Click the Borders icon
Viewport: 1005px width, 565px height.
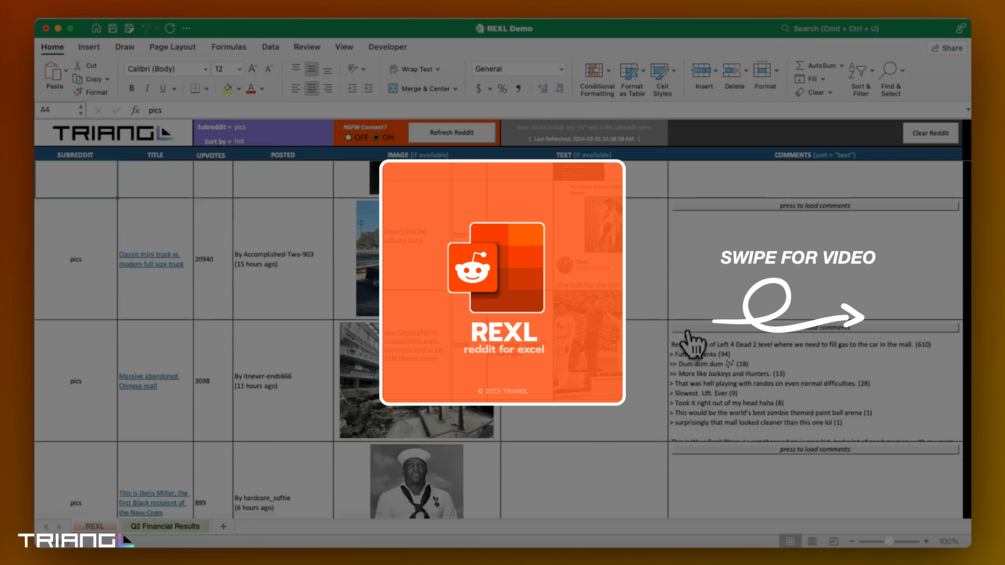195,88
